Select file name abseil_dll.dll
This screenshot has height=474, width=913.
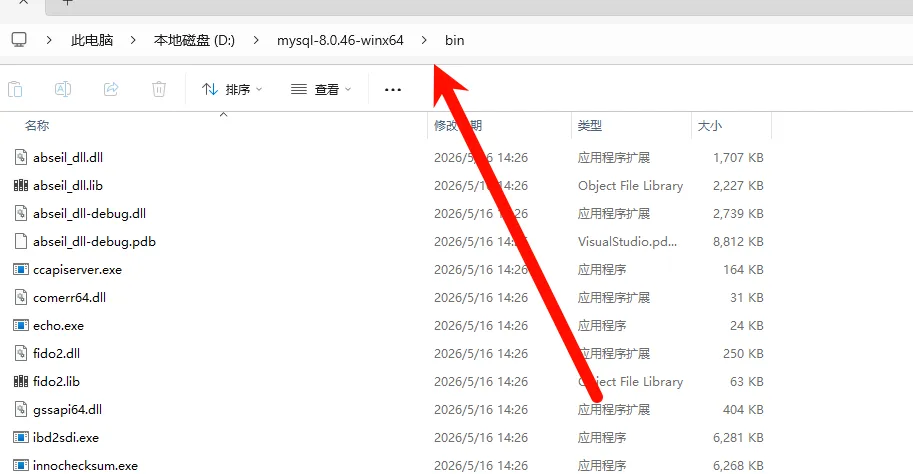(x=68, y=157)
